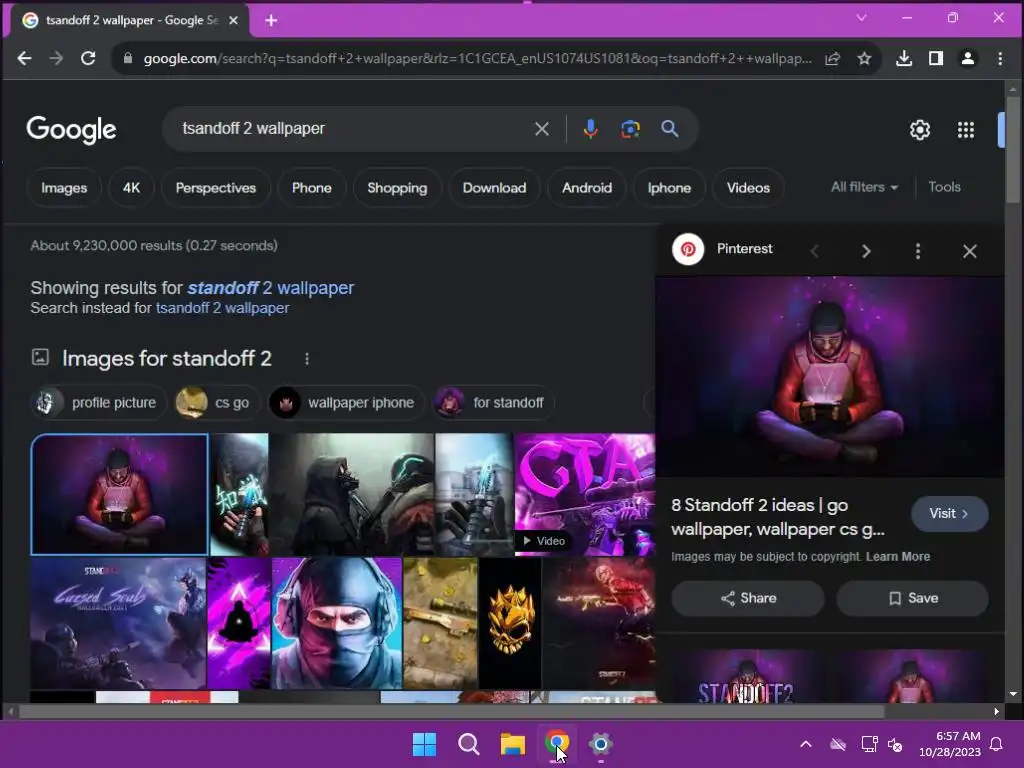Open preview panel three-dot options
This screenshot has width=1024, height=768.
pyautogui.click(x=918, y=251)
